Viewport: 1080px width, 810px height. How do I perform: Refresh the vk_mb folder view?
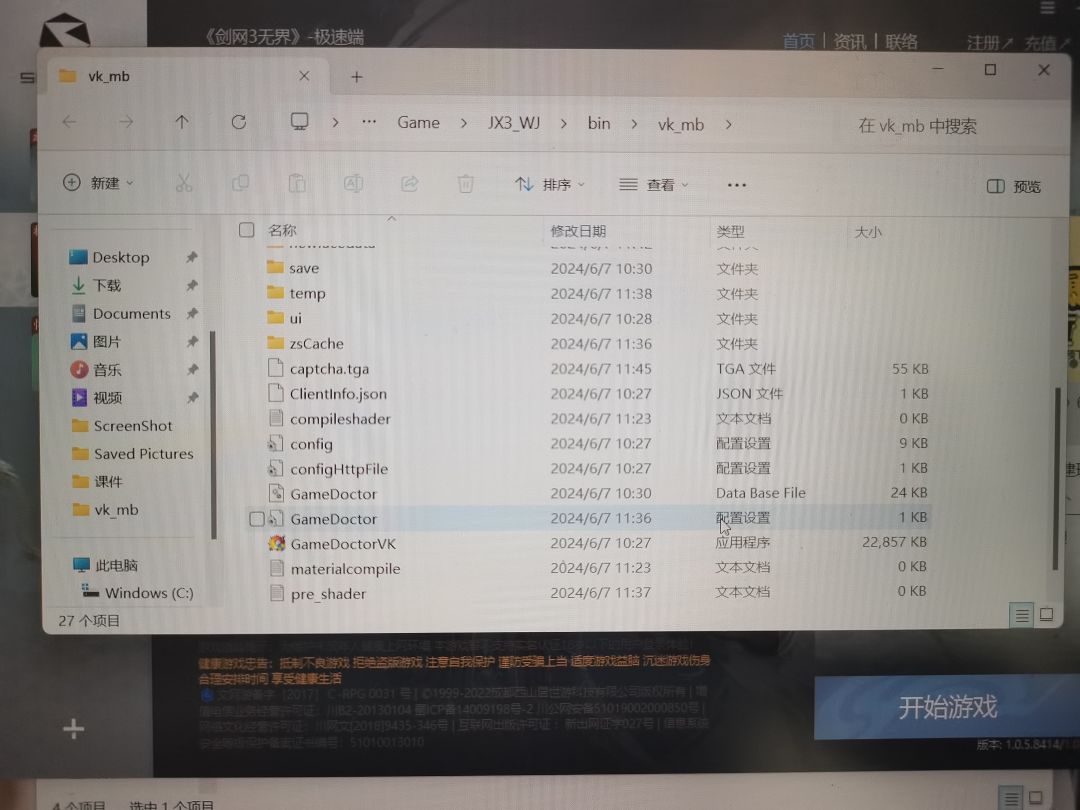pos(239,122)
